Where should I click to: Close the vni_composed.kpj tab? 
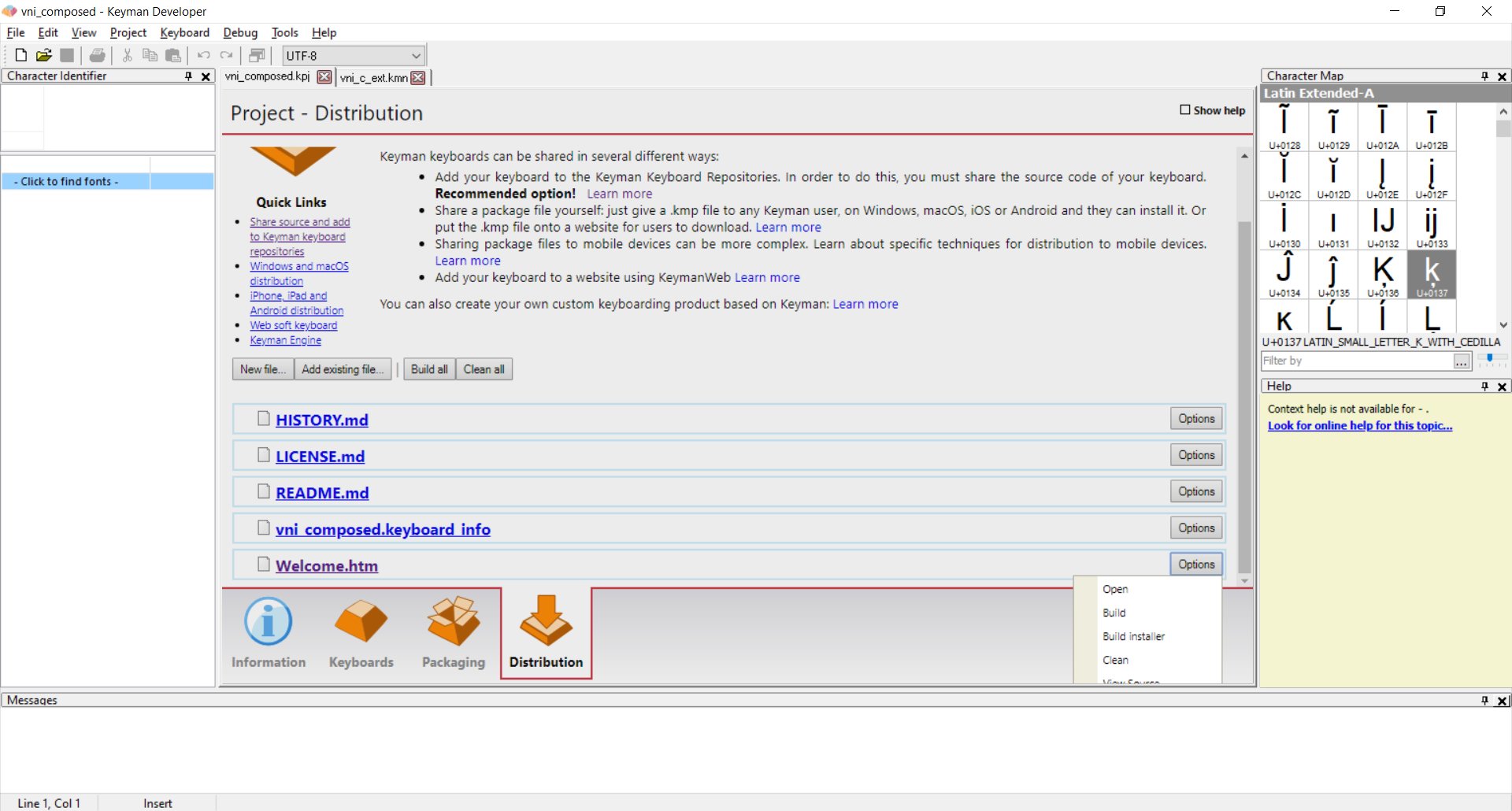tap(324, 77)
